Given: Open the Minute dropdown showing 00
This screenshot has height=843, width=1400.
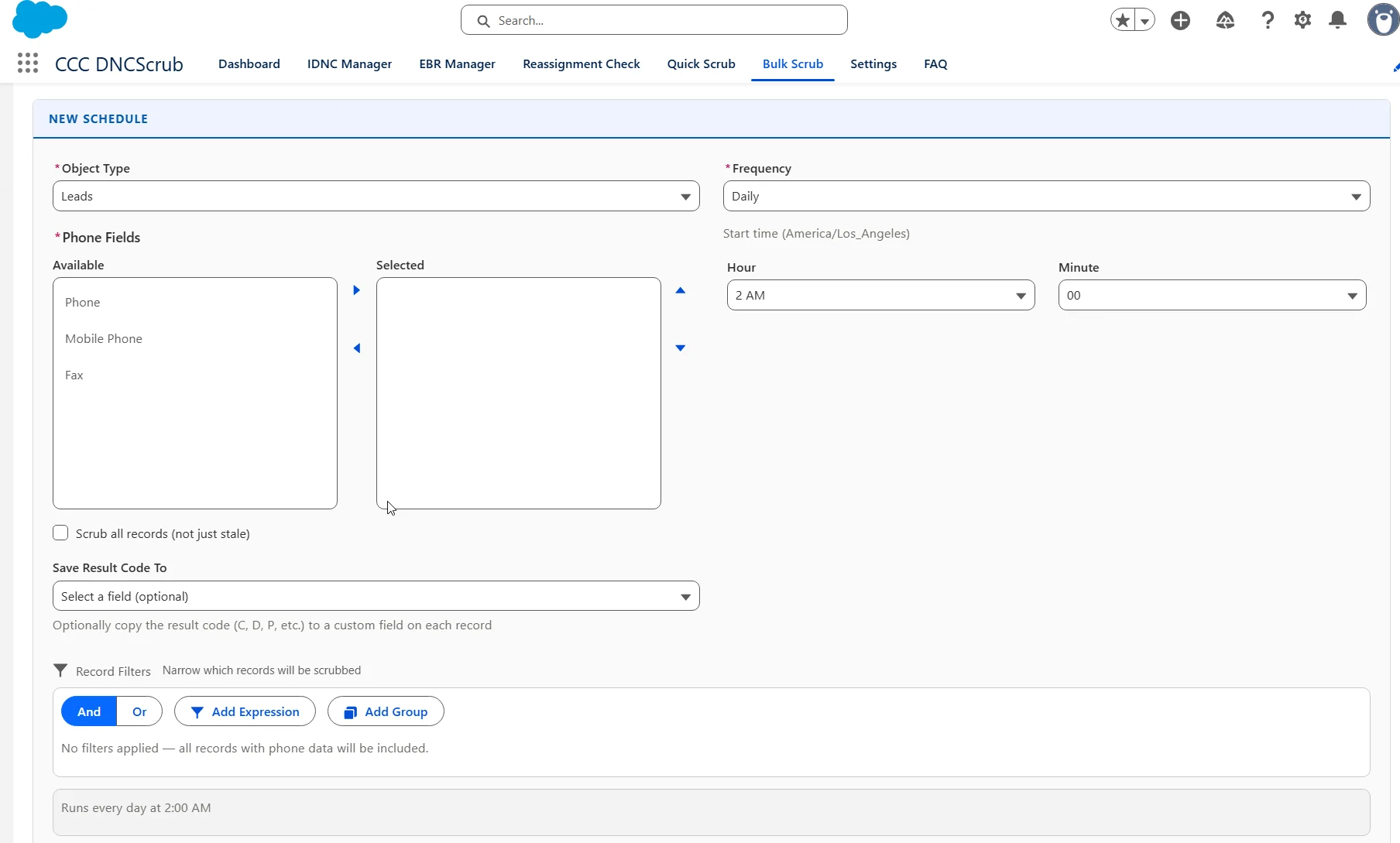Looking at the screenshot, I should tap(1213, 295).
